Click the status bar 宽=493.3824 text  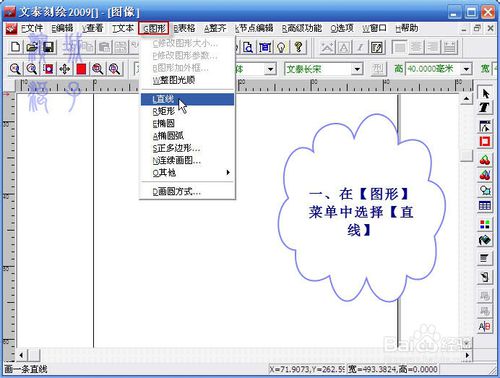pos(393,369)
